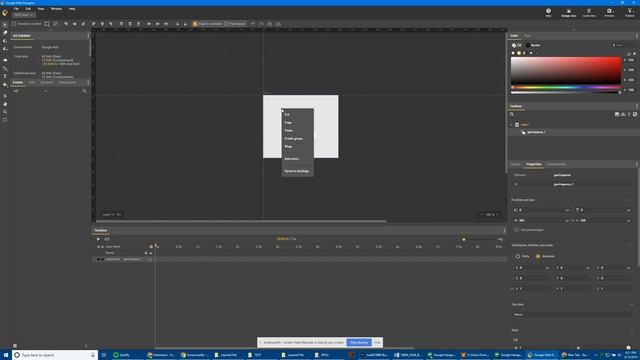This screenshot has width=640, height=360.
Task: Switch to the Components tab
Action: 557,164
